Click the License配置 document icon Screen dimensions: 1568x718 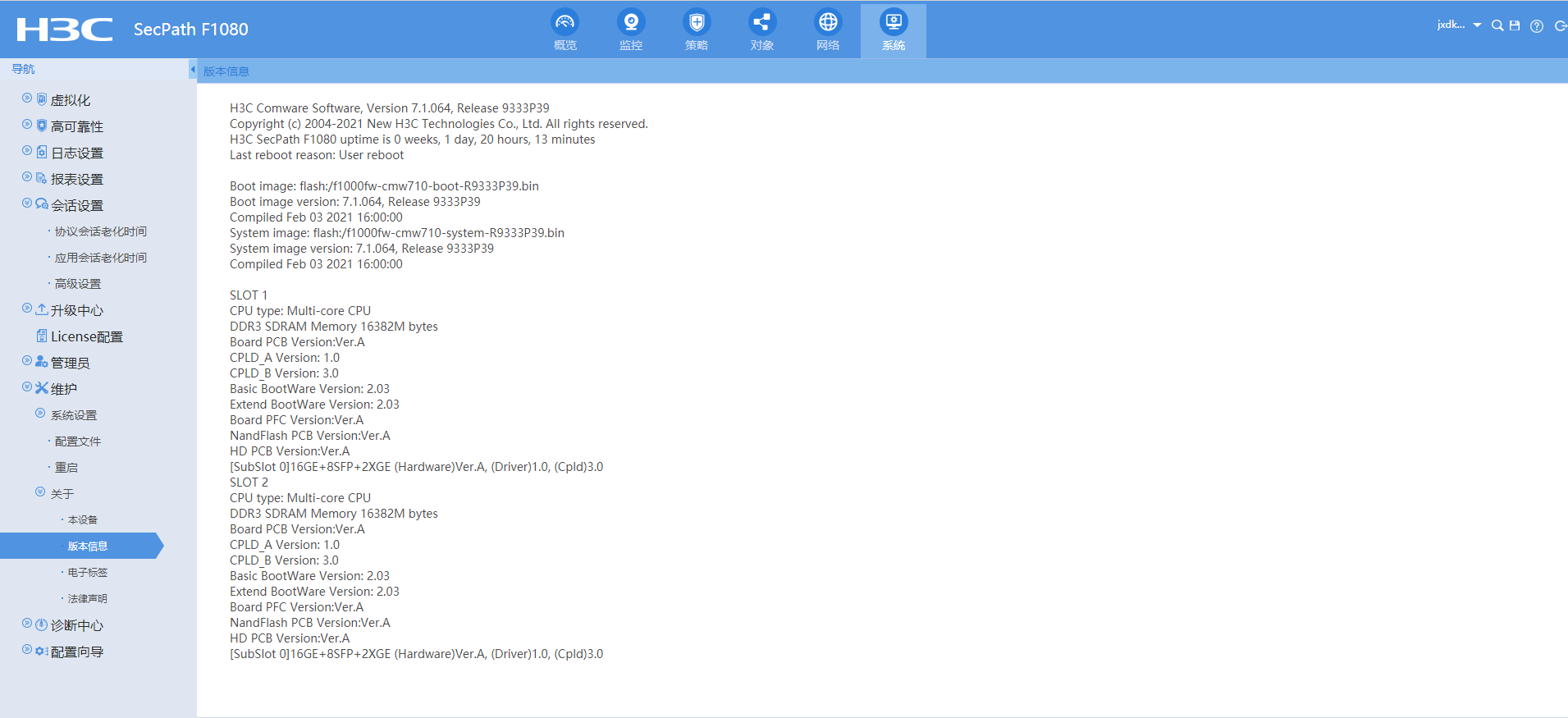click(x=42, y=336)
